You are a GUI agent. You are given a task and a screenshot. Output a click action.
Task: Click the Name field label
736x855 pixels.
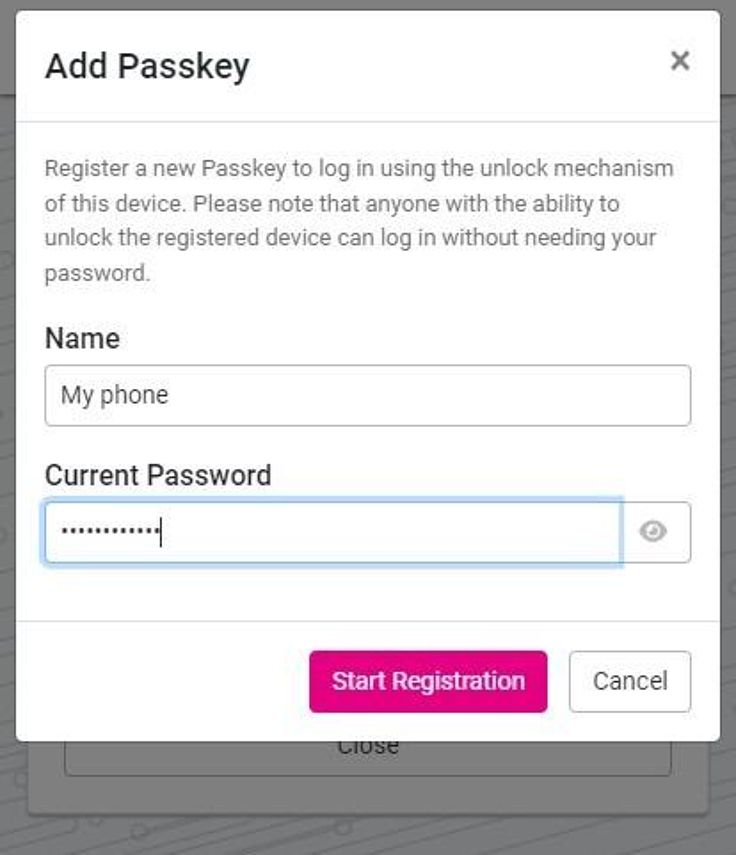(82, 339)
